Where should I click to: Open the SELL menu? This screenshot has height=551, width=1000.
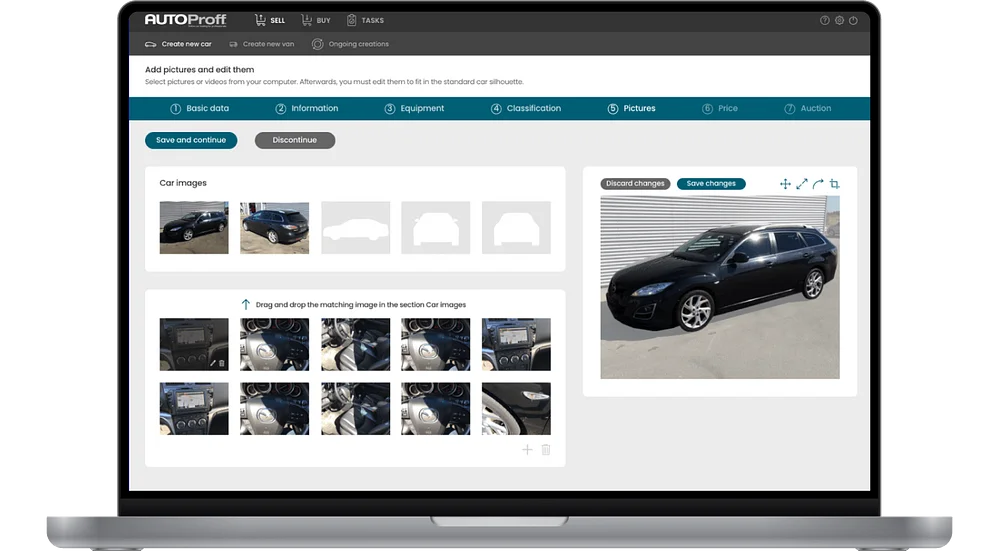[x=270, y=20]
